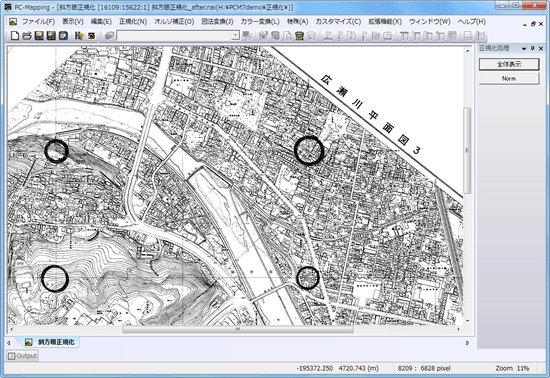
Task: Open the 特殊(A) menu
Action: tap(297, 22)
